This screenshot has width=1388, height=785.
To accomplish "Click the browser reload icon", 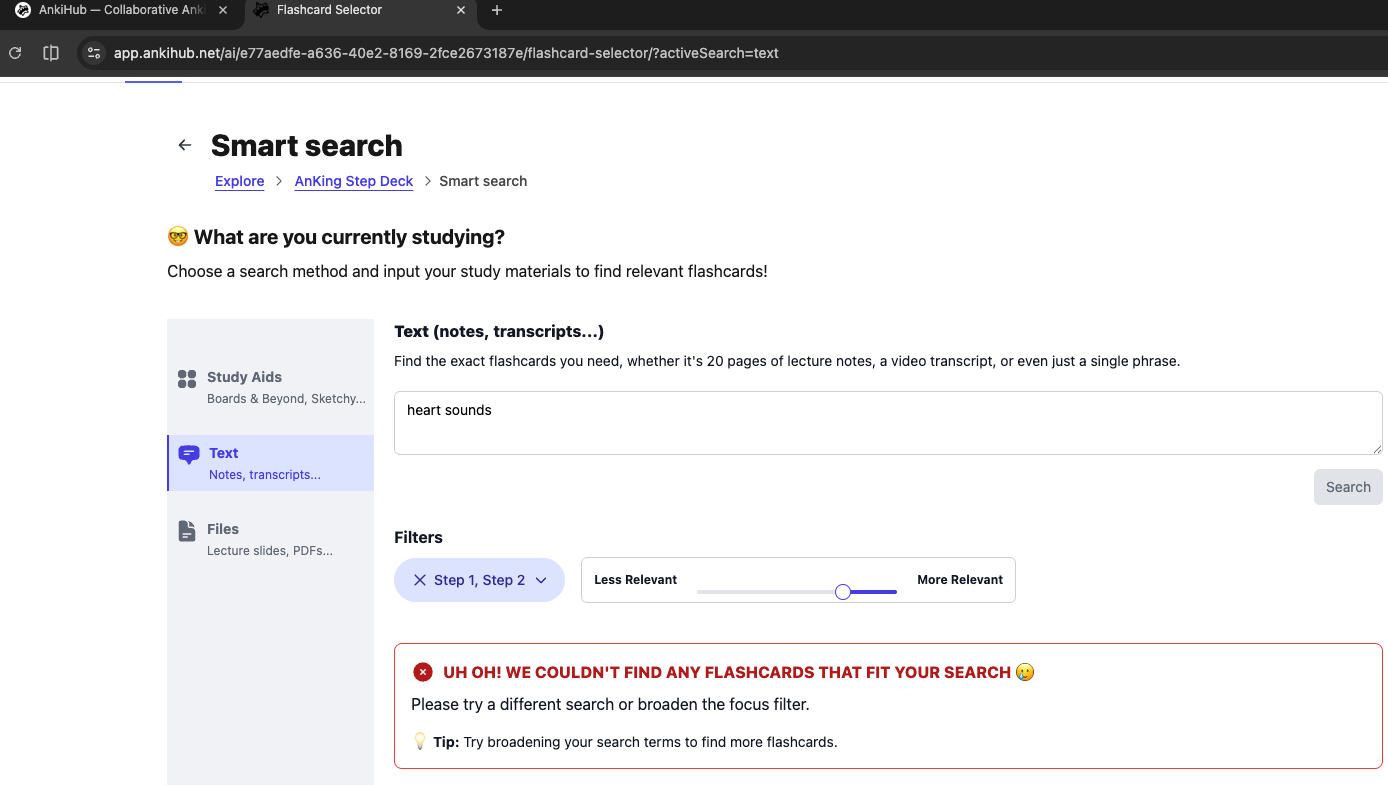I will (x=15, y=53).
